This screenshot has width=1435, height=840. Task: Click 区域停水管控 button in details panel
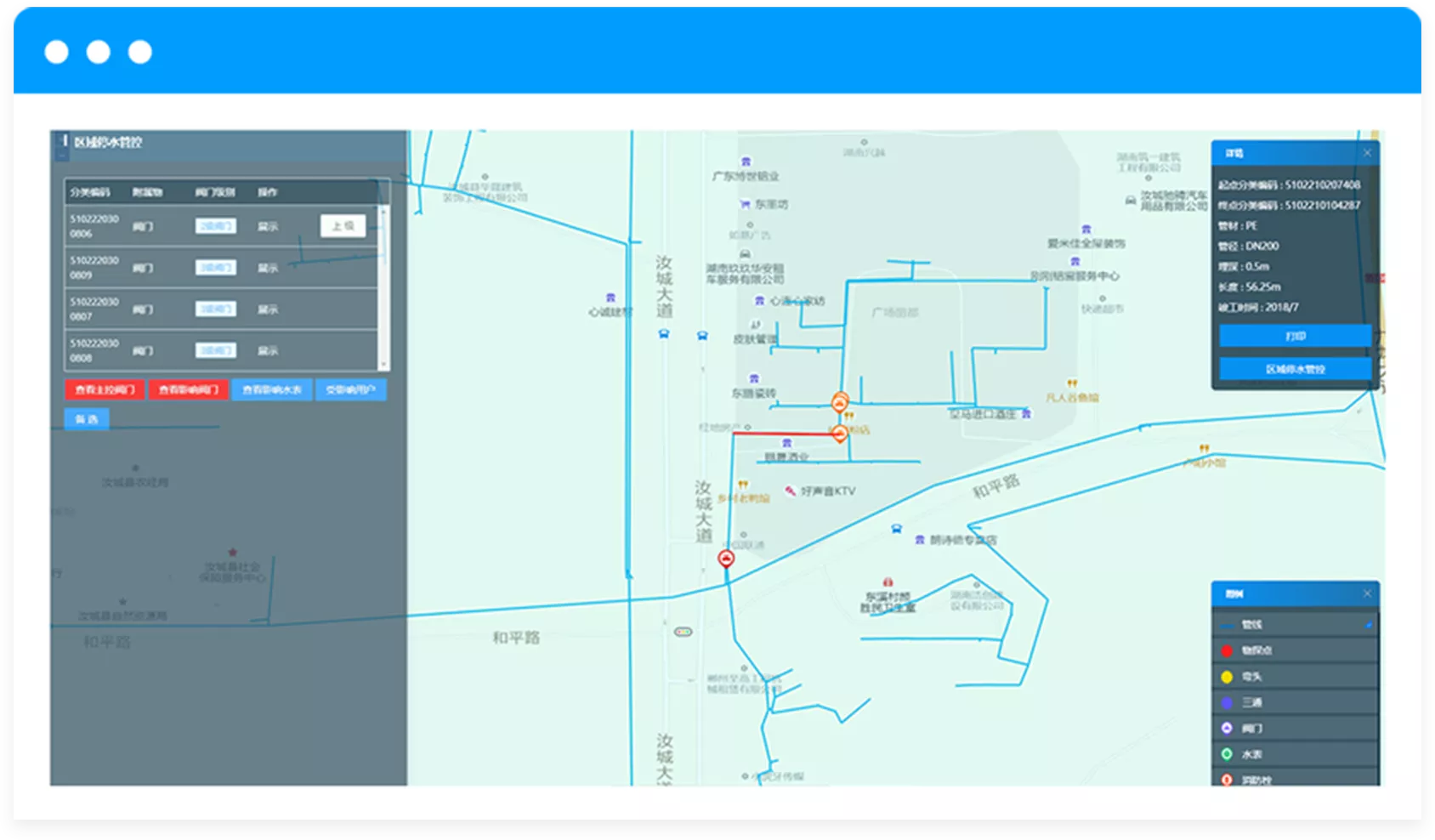click(x=1296, y=369)
